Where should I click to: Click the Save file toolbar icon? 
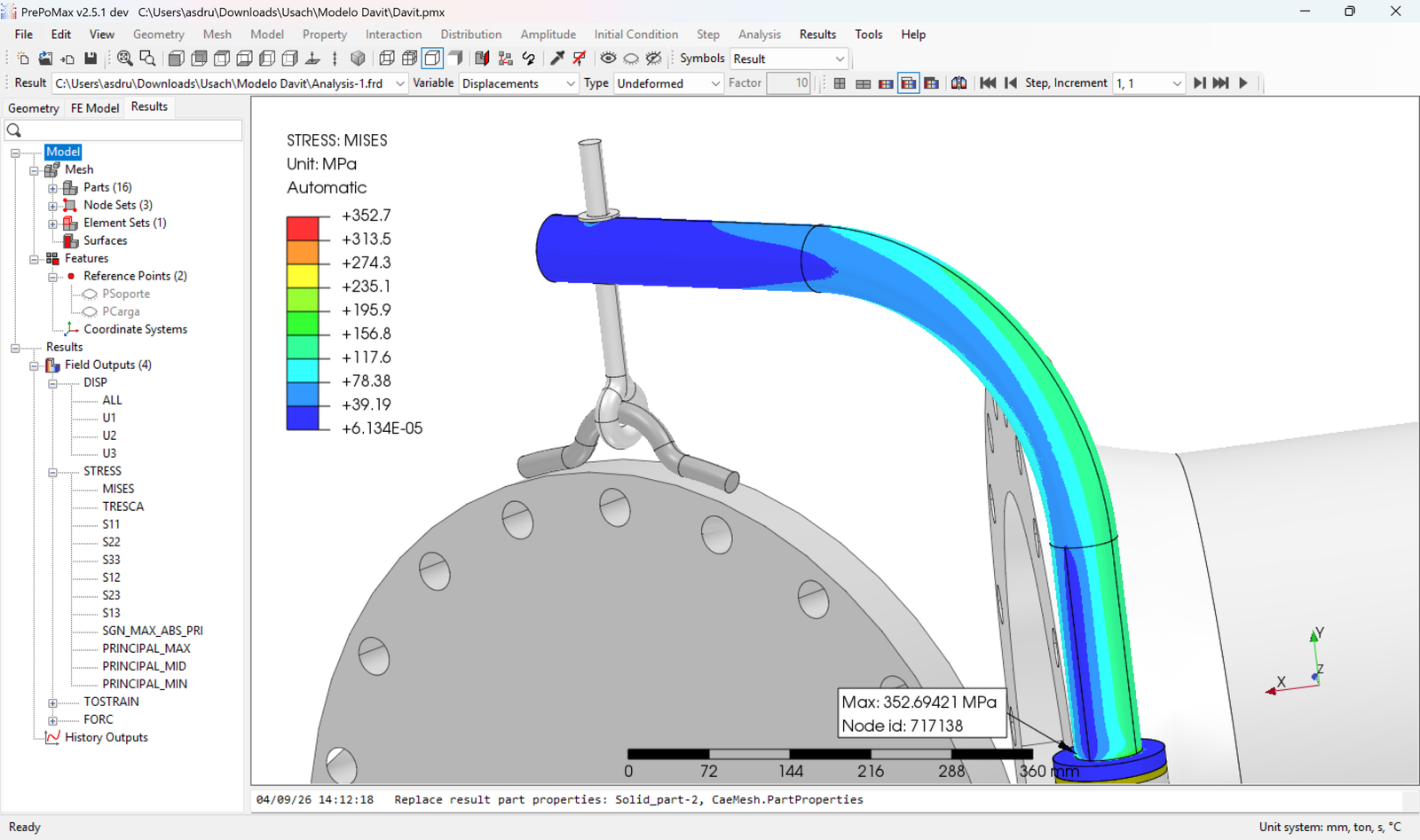pos(91,59)
